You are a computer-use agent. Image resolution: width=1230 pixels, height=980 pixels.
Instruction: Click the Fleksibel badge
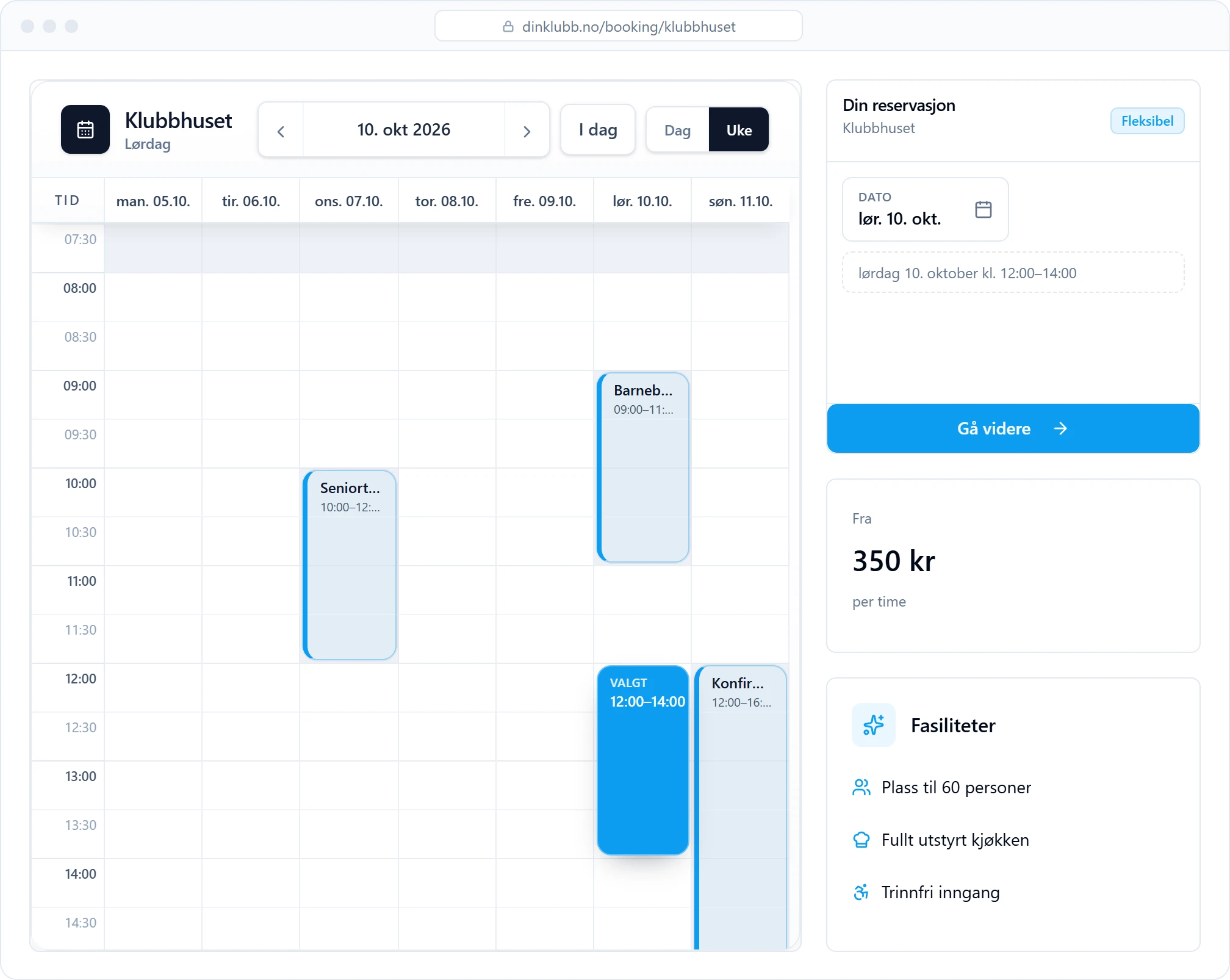1147,121
